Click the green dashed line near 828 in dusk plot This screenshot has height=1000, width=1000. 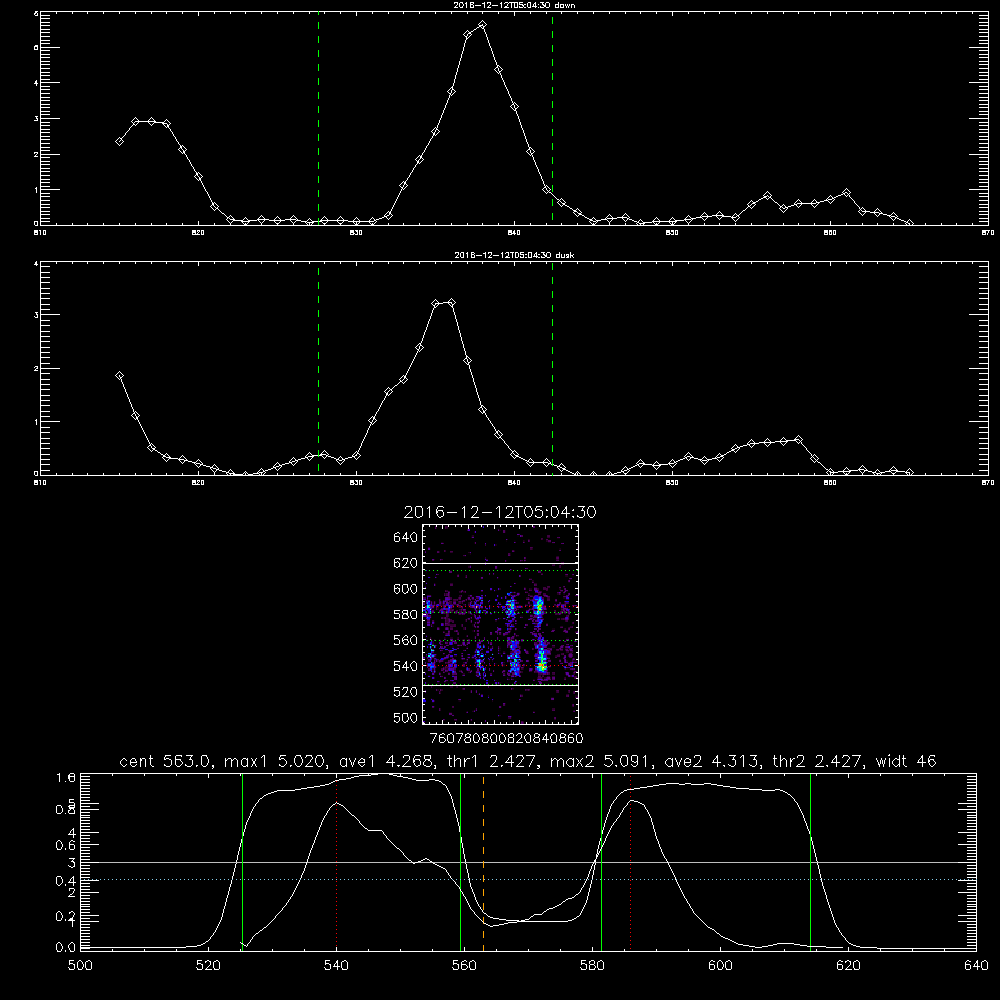(x=318, y=369)
